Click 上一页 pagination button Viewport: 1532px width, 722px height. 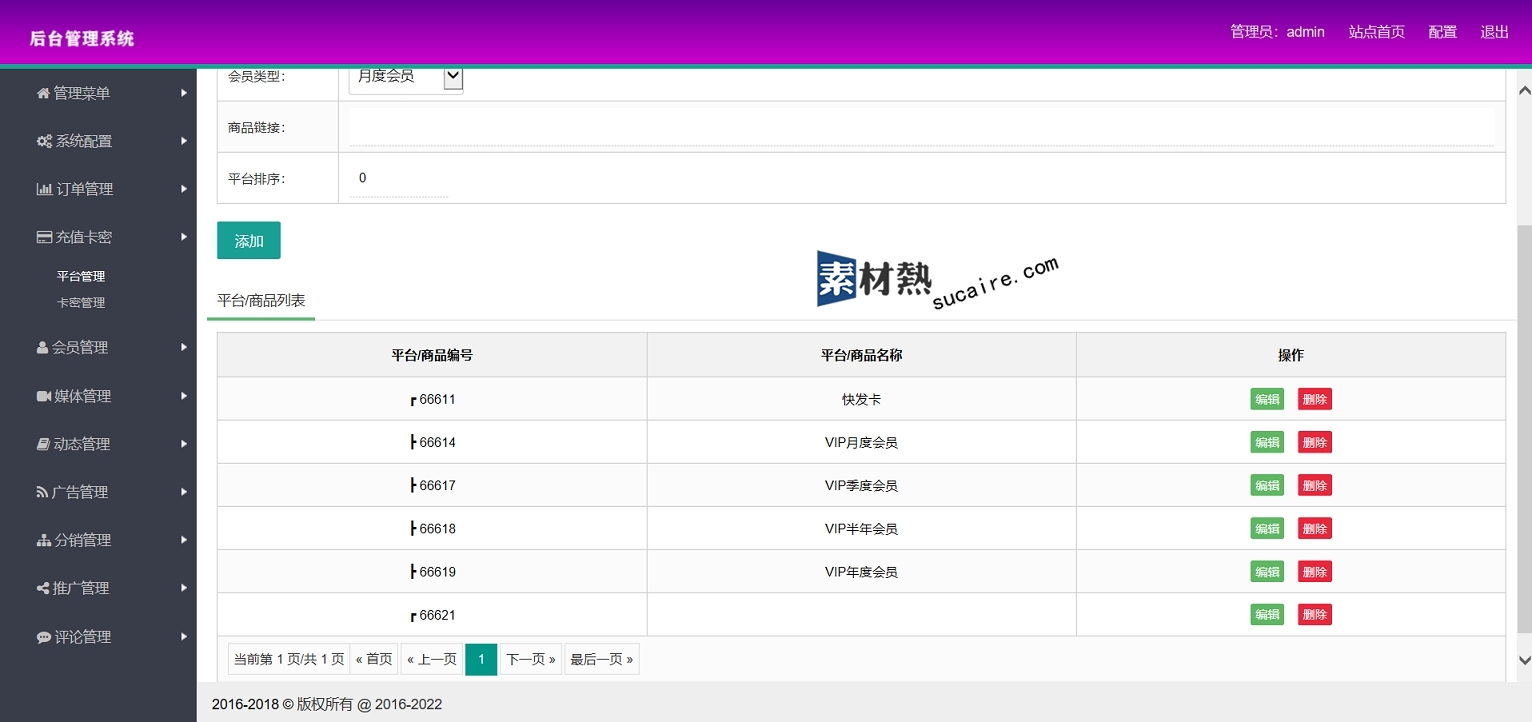point(432,659)
